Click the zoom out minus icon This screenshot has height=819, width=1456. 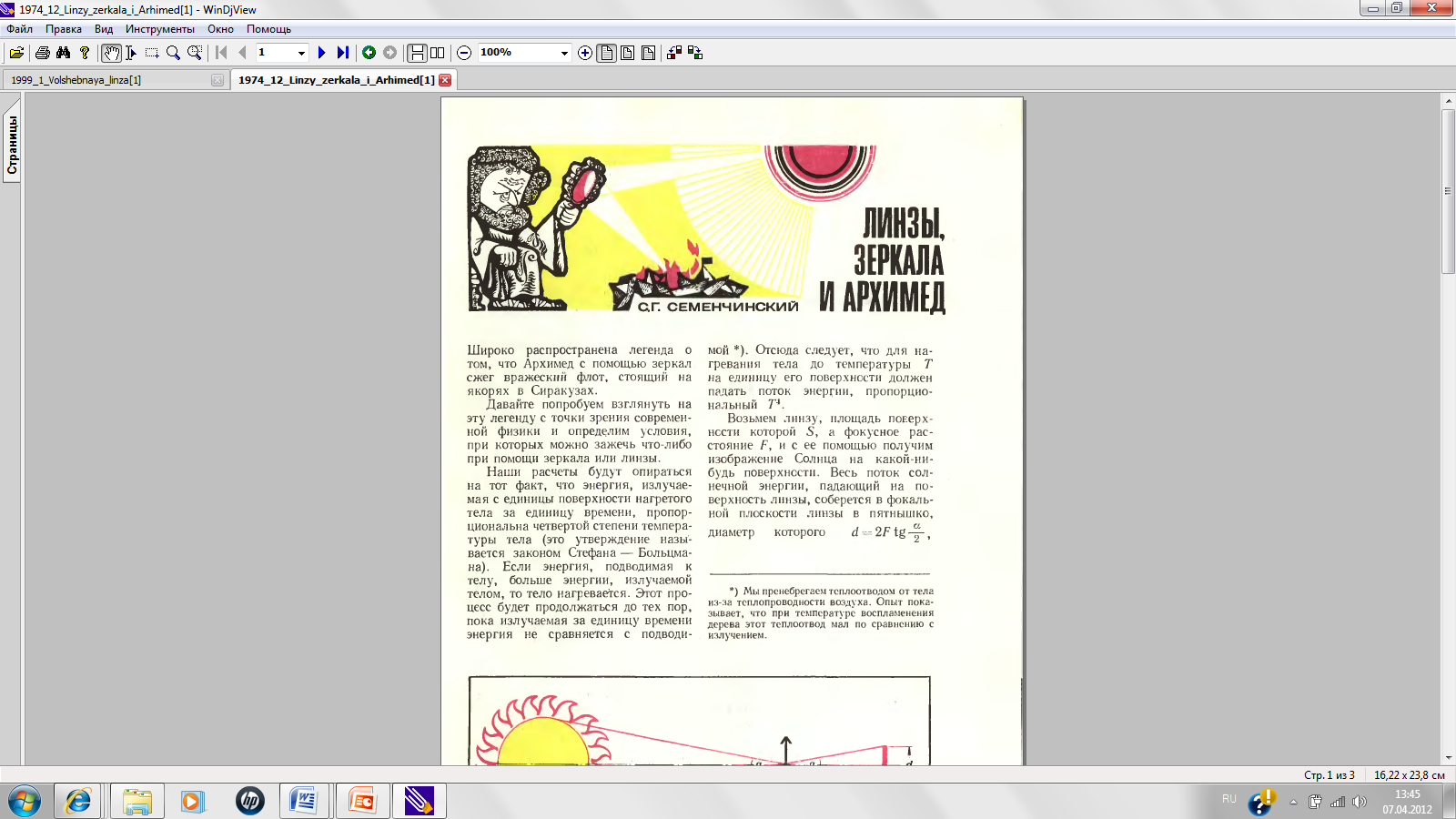tap(464, 53)
